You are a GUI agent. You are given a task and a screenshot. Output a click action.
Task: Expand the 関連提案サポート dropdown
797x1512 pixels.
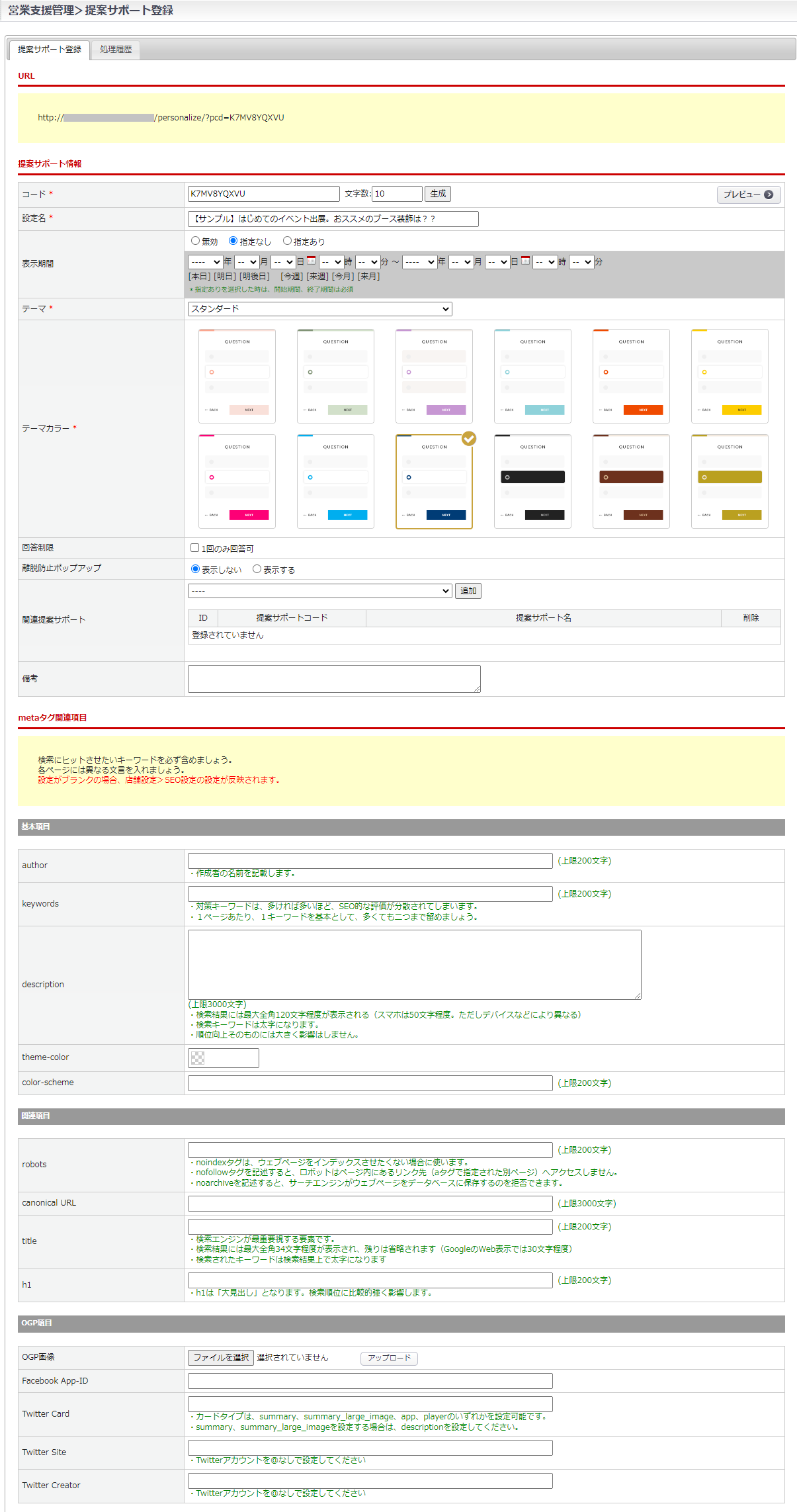click(320, 591)
